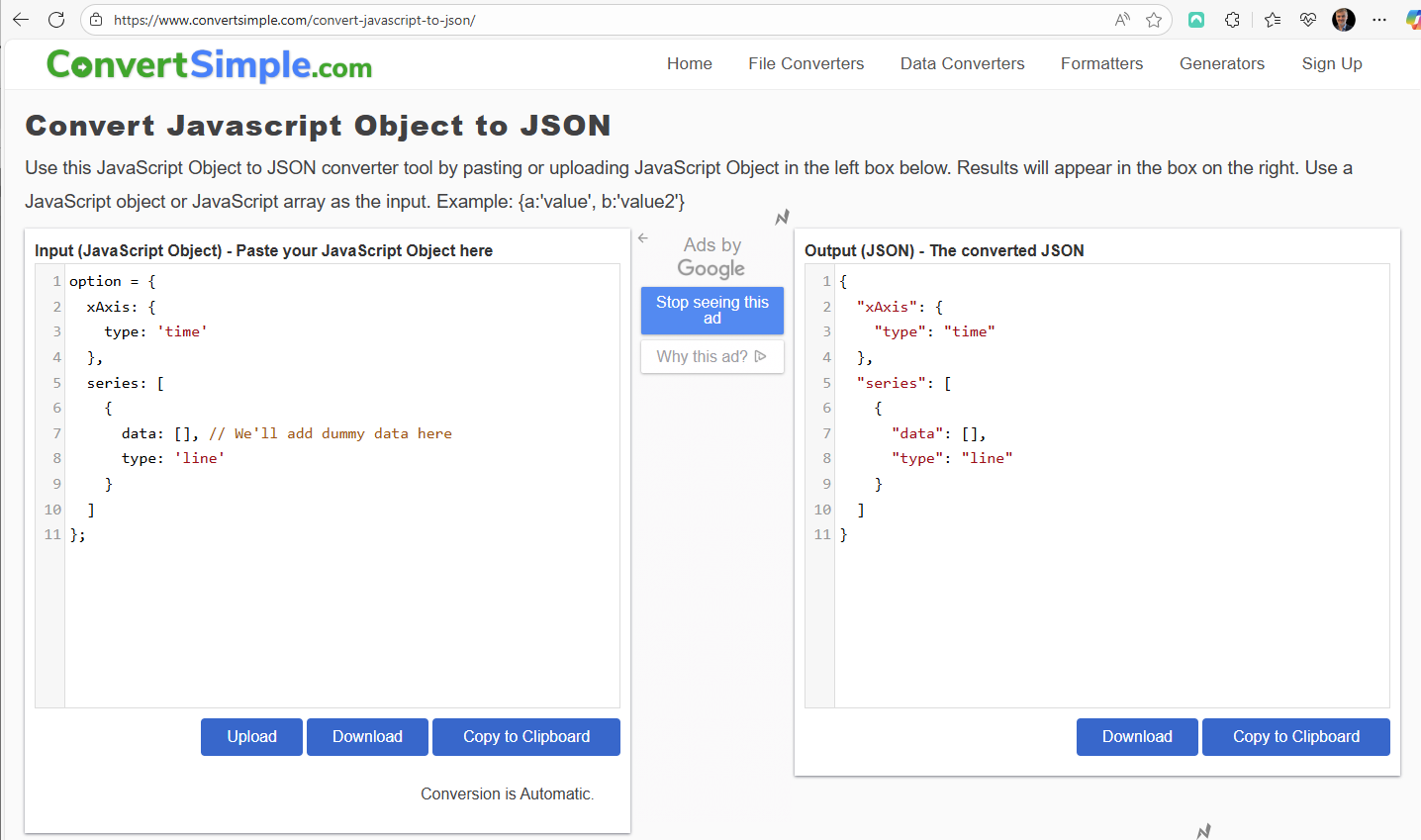Download the JavaScript input file
Viewport: 1421px width, 840px height.
[x=367, y=737]
